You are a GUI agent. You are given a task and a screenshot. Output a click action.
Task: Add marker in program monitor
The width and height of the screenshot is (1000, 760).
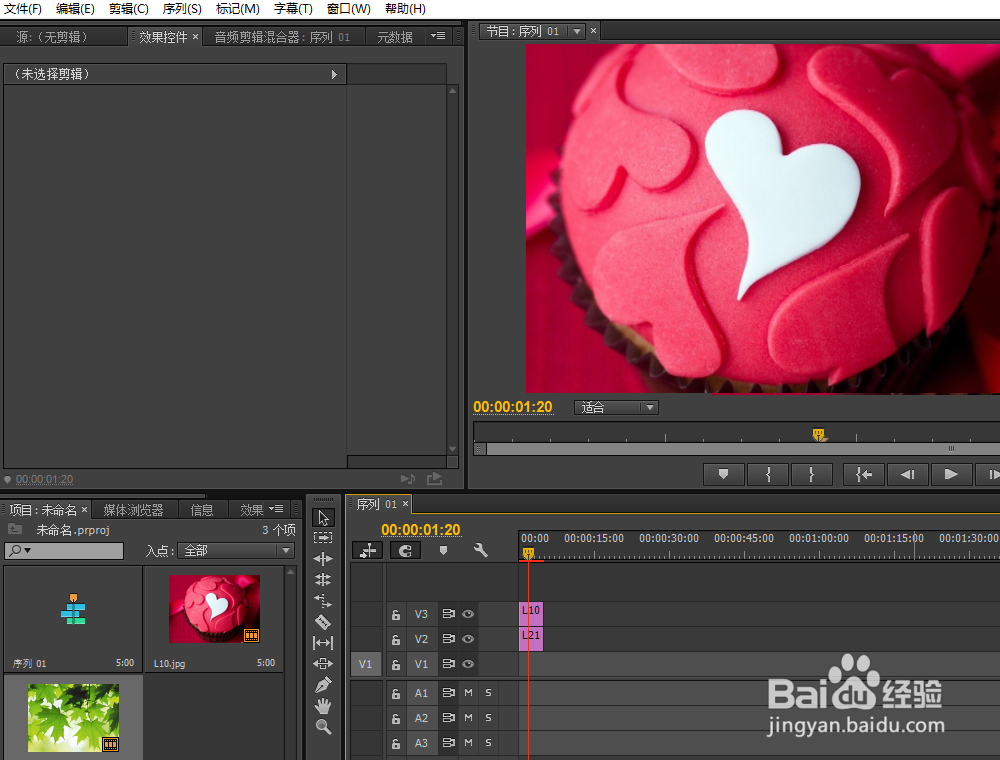[723, 474]
